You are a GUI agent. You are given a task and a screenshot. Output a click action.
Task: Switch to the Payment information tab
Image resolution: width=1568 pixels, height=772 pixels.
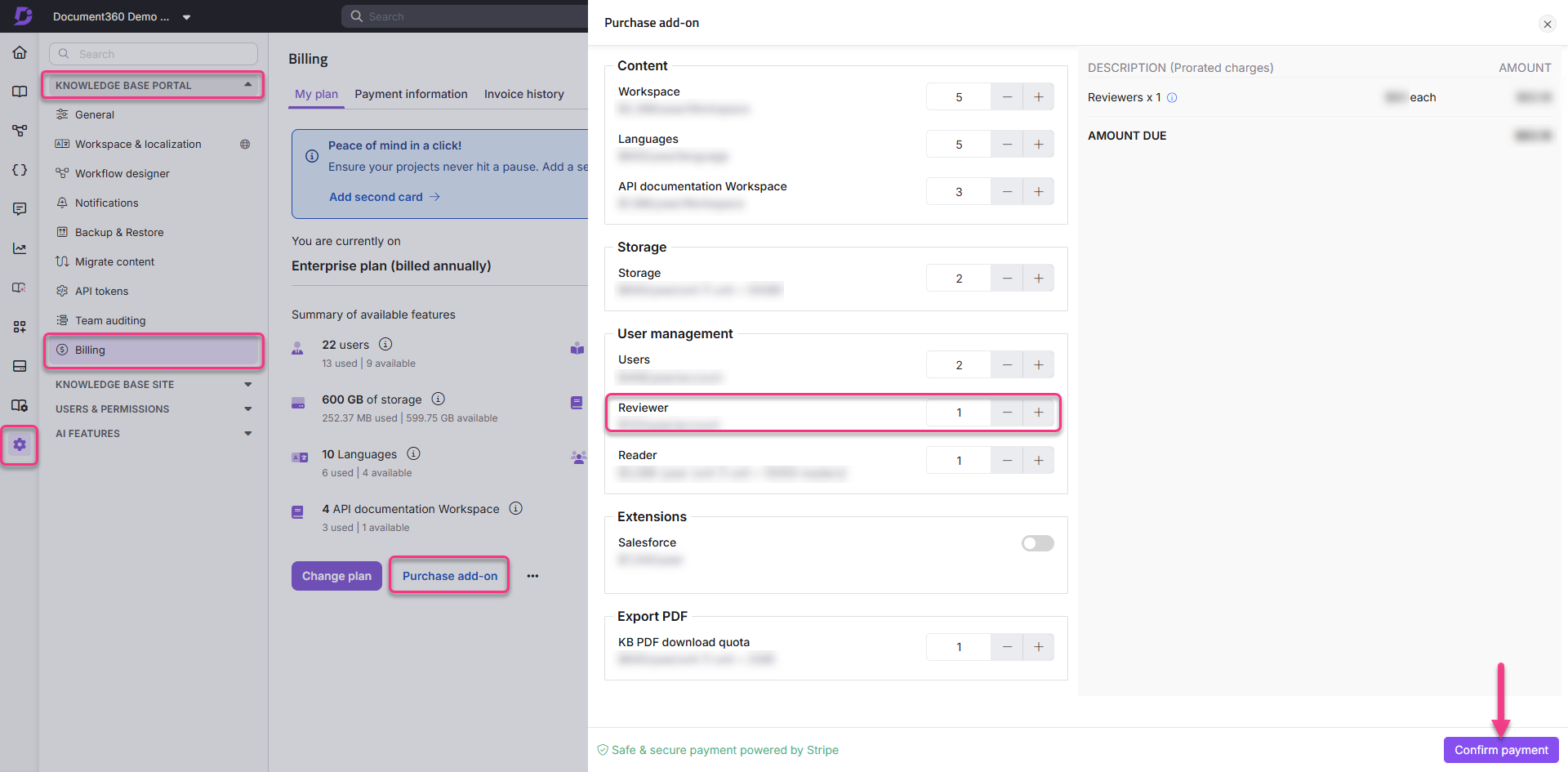coord(411,94)
